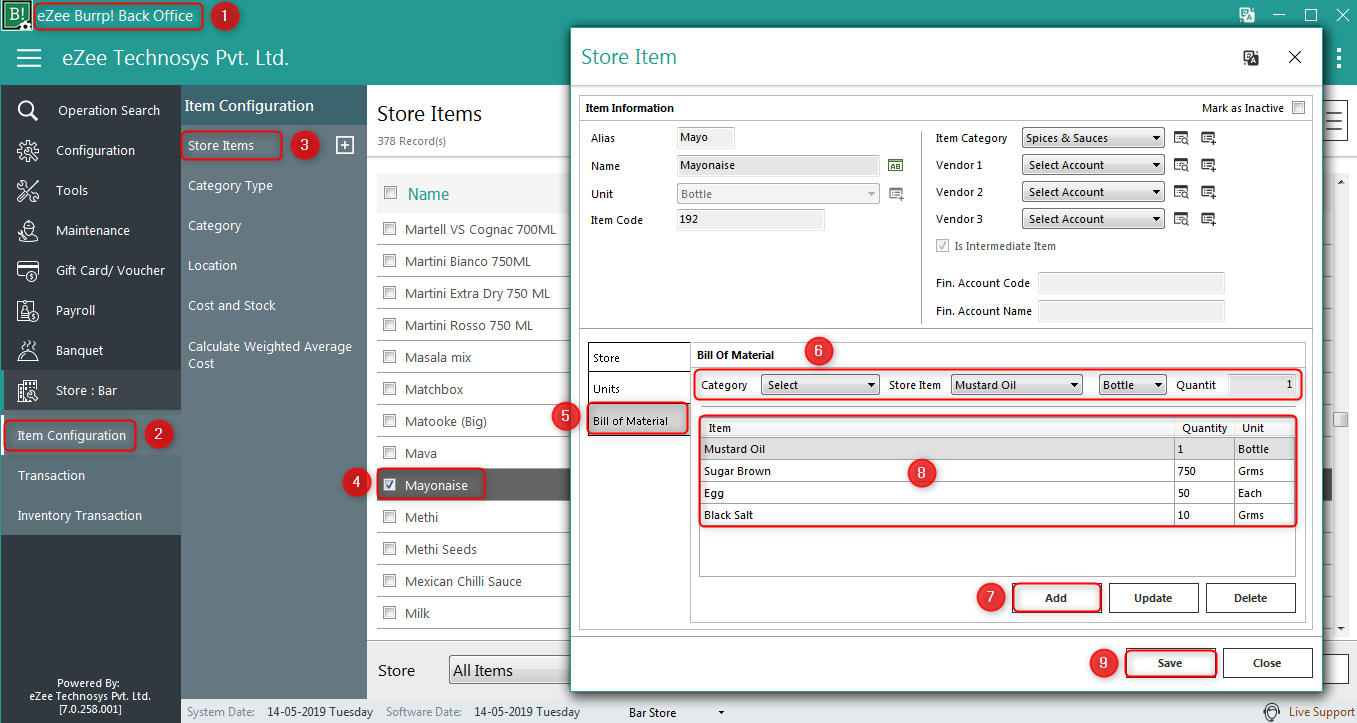Open Item Configuration in left sidebar

(x=72, y=435)
